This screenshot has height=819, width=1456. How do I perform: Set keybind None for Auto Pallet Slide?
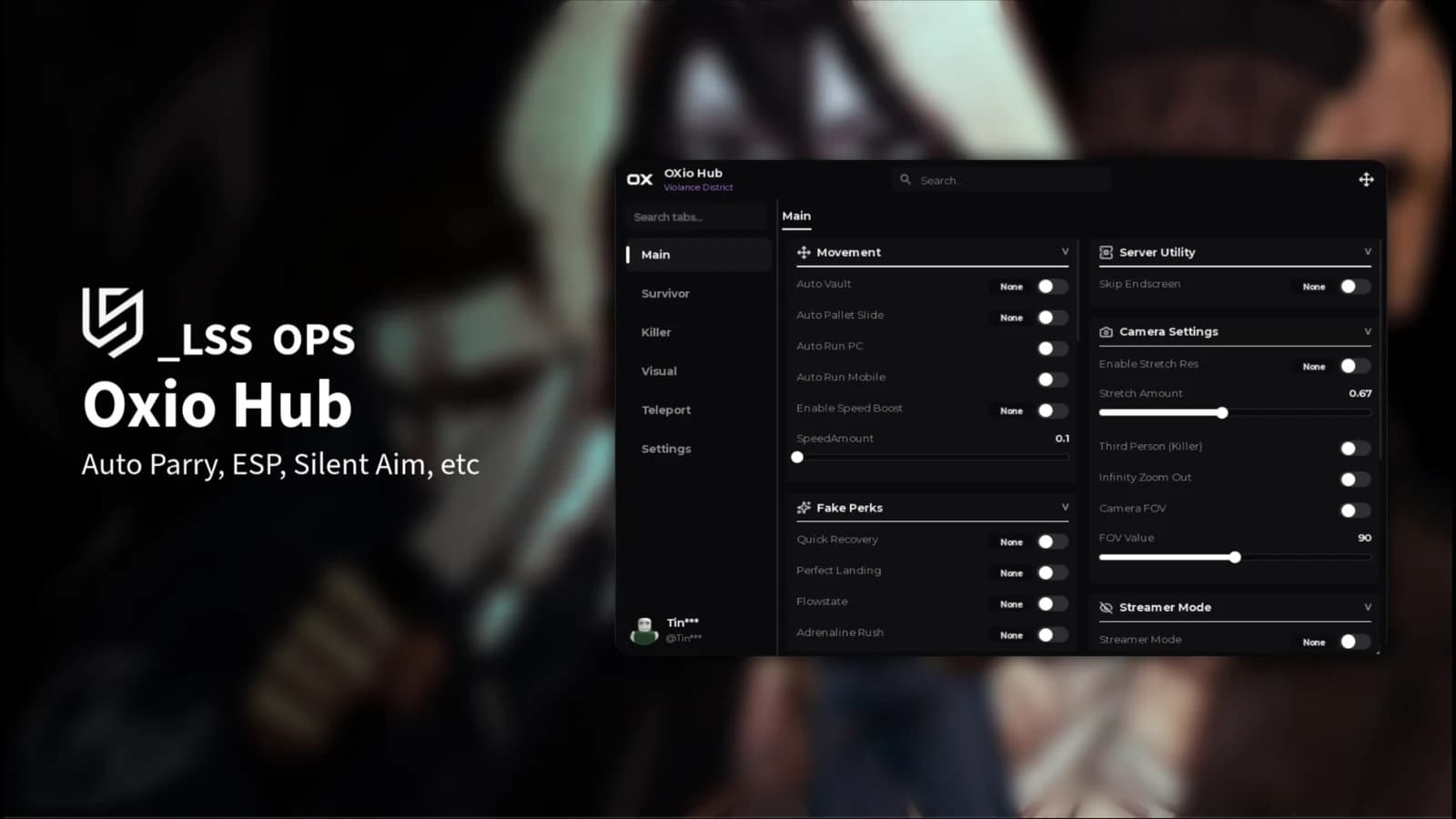point(1011,318)
